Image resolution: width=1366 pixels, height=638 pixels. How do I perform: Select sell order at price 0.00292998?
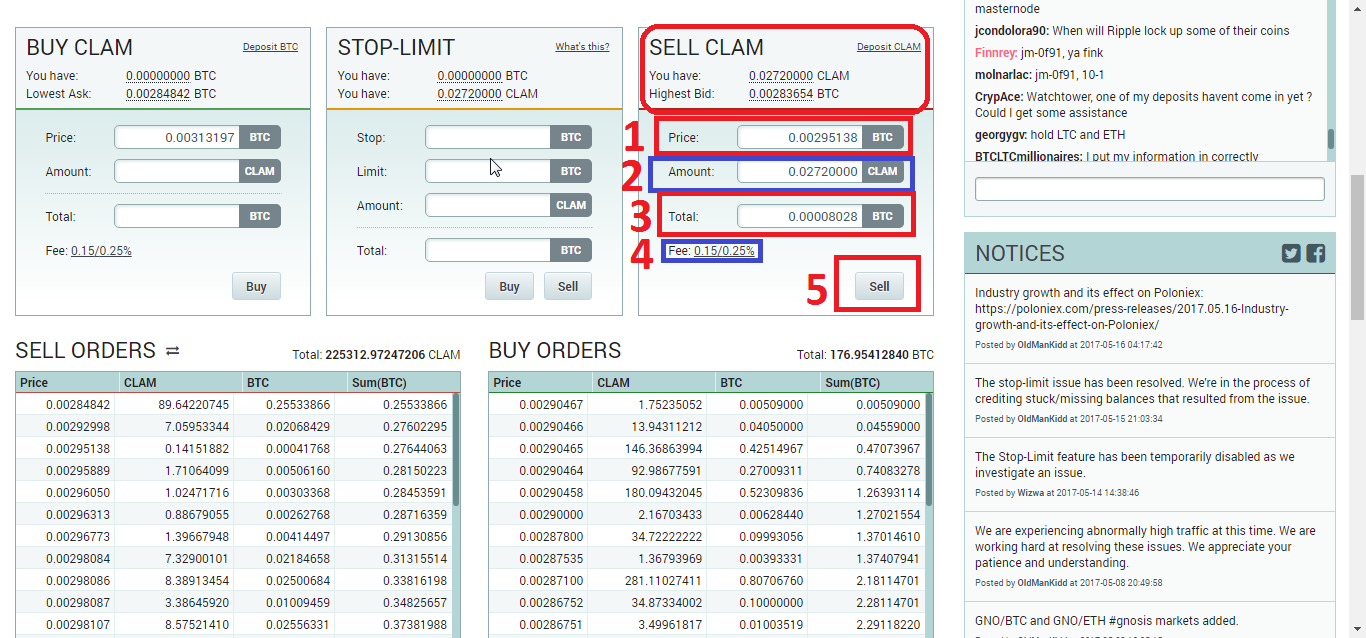click(x=235, y=427)
